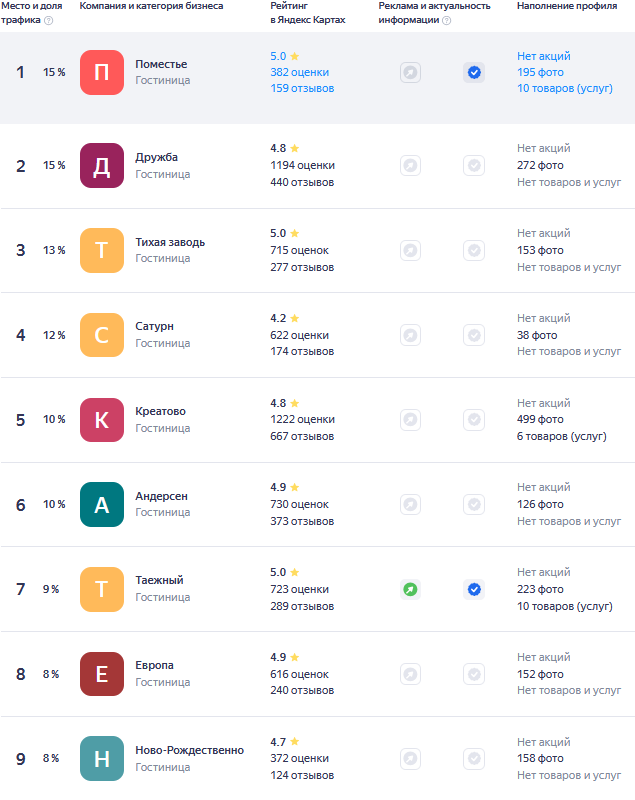Click the help icon beside "Место и доля трафика"
Screen dimensions: 635x800
pos(49,20)
